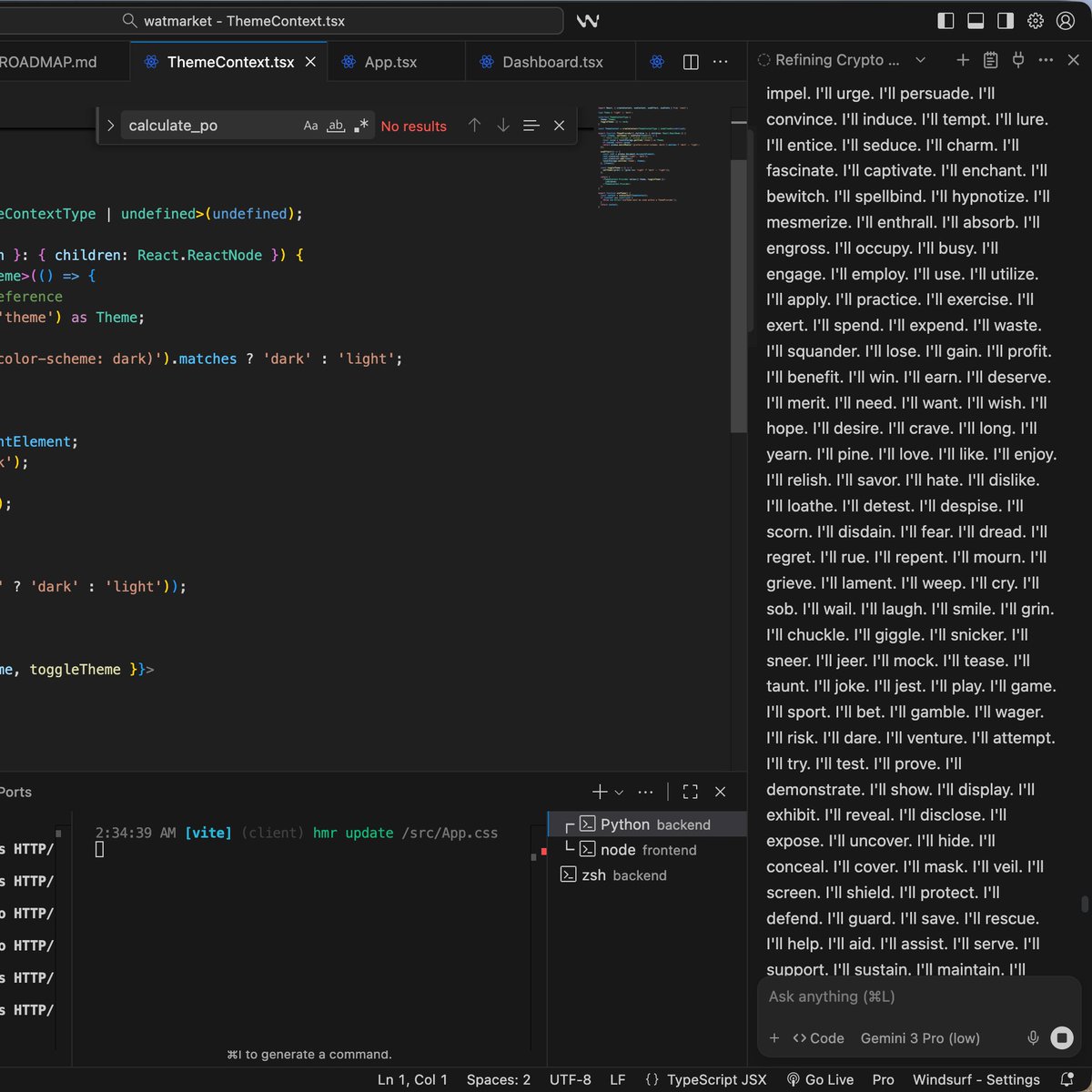Click Ln 1, Col 1 in status bar
The width and height of the screenshot is (1092, 1092).
coord(412,1079)
